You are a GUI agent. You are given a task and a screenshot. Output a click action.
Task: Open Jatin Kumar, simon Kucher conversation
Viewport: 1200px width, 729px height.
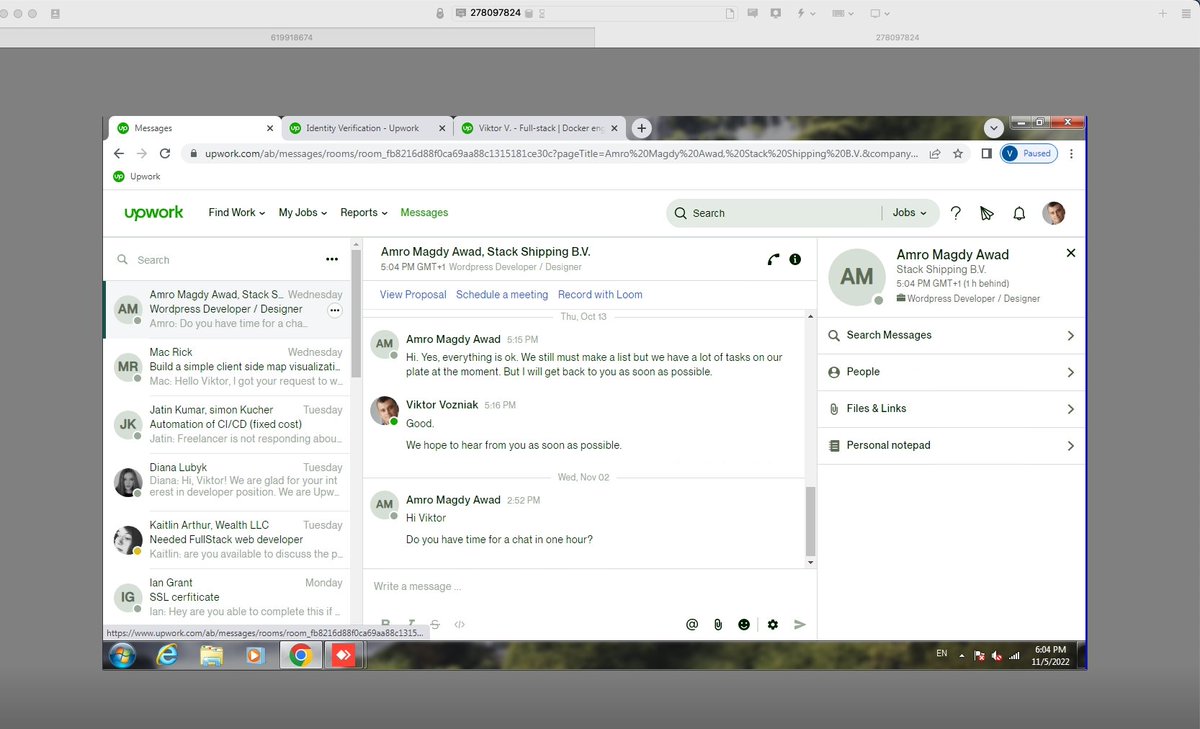[227, 425]
